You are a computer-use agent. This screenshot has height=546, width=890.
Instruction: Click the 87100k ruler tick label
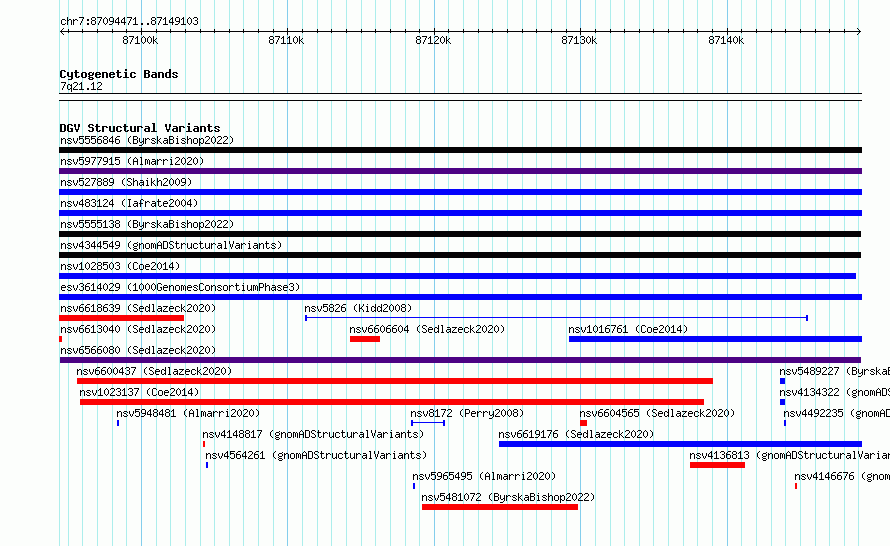click(140, 40)
